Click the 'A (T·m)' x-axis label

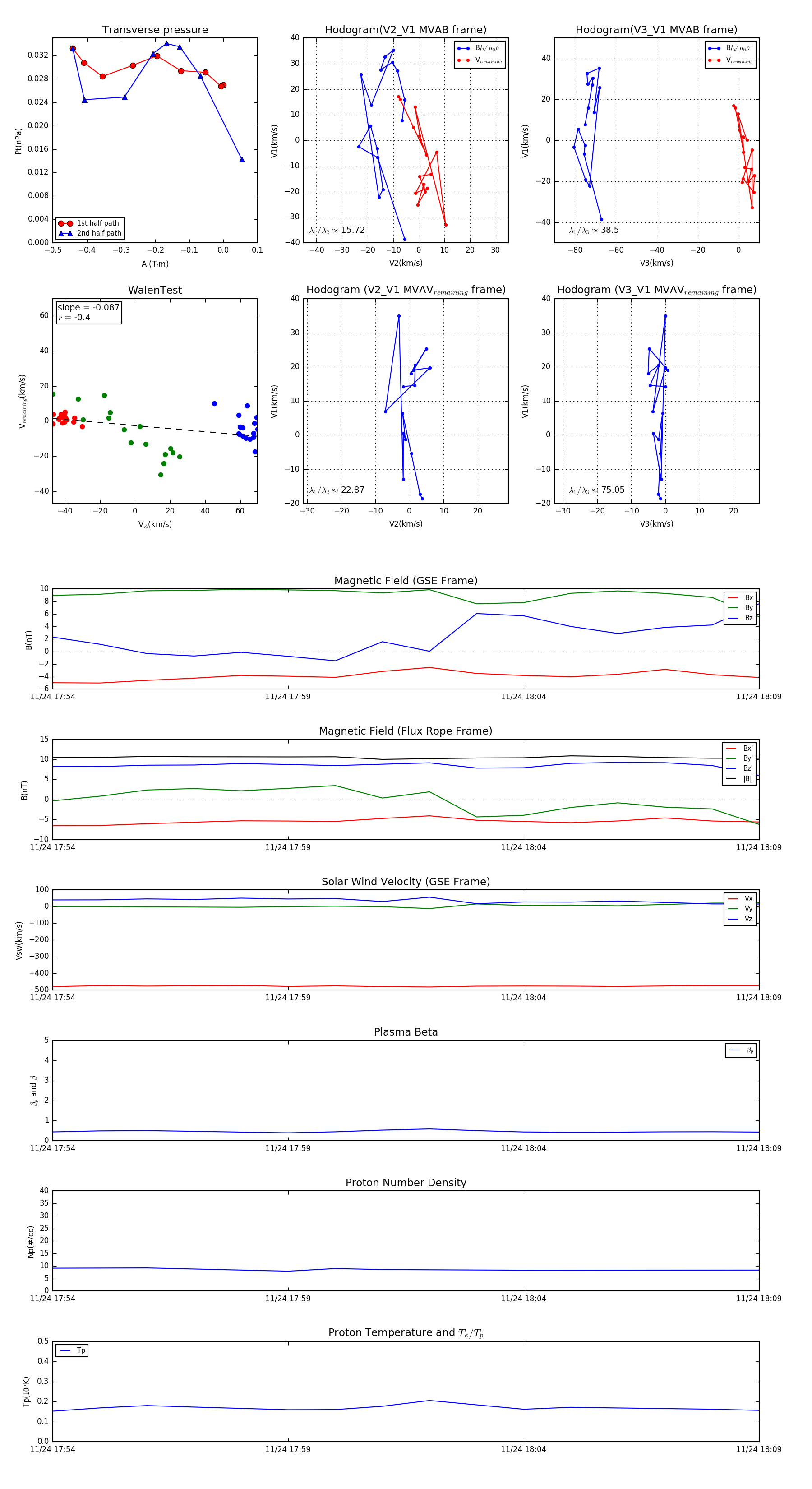tap(155, 264)
